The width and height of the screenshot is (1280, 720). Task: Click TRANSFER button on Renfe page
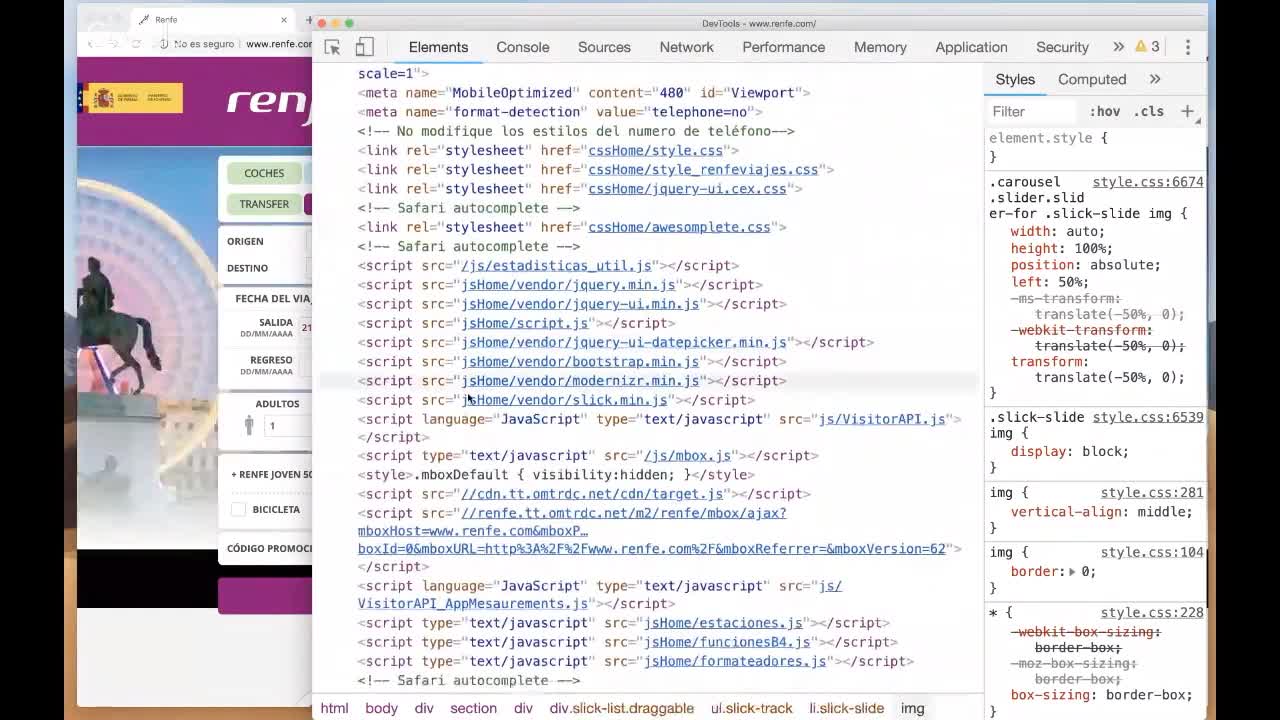(264, 204)
